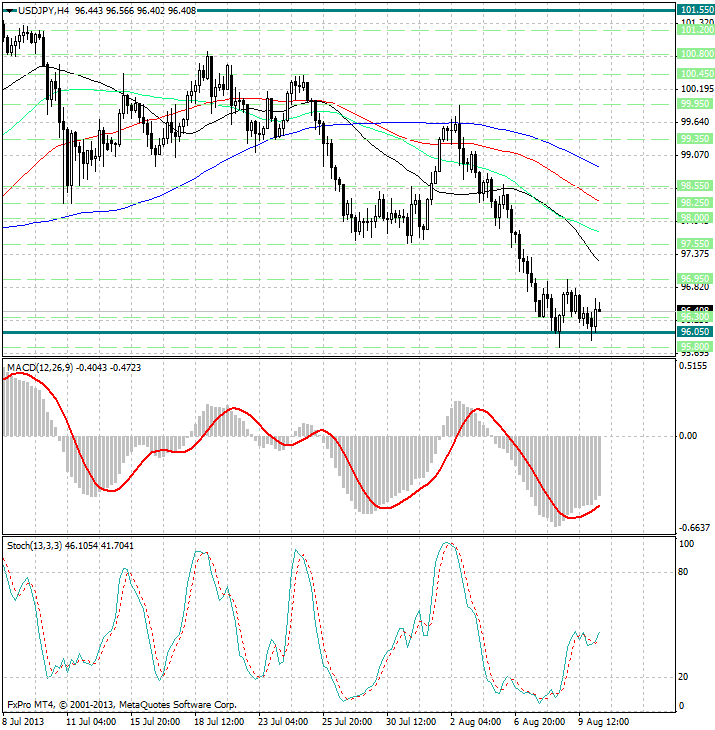Click the 0.5155 MACD scale value
This screenshot has height=730, width=715.
pyautogui.click(x=693, y=366)
